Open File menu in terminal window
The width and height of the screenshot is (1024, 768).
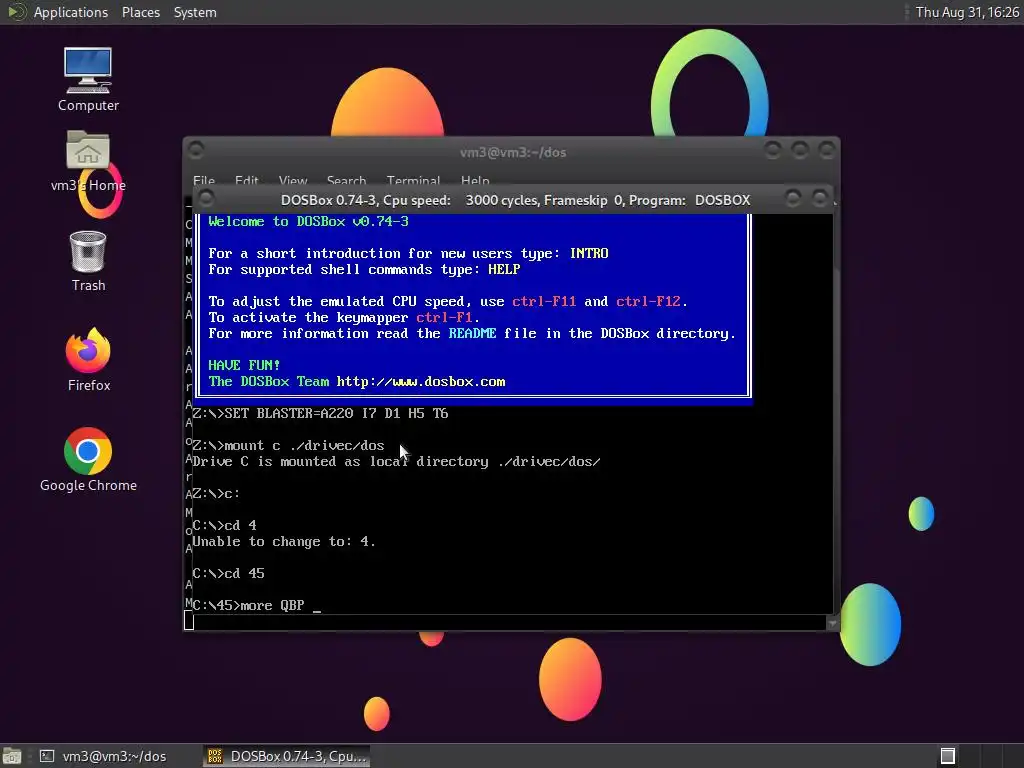pyautogui.click(x=204, y=181)
